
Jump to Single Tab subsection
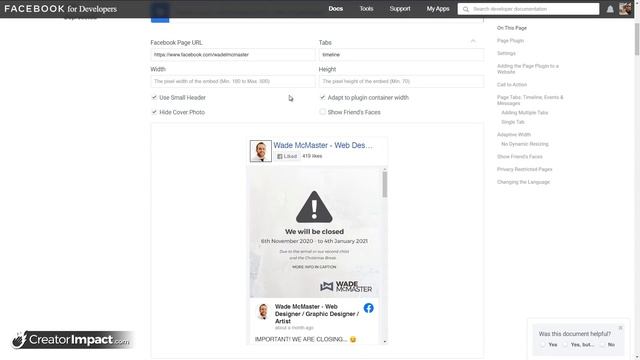(x=513, y=122)
